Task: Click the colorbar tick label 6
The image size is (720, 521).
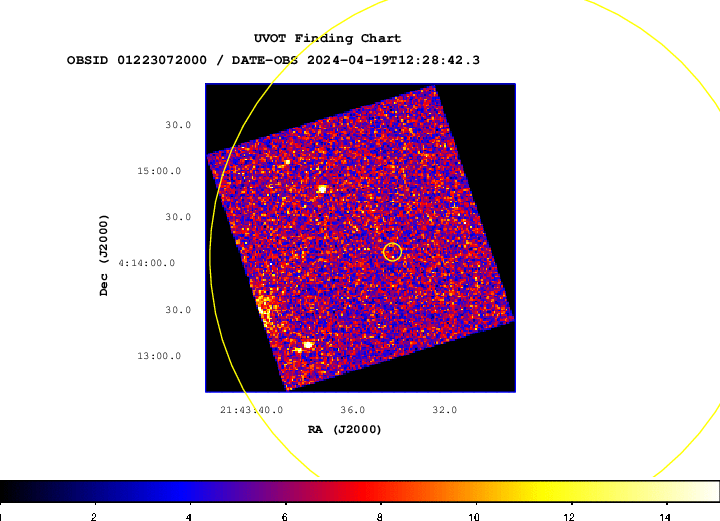Action: point(285,517)
